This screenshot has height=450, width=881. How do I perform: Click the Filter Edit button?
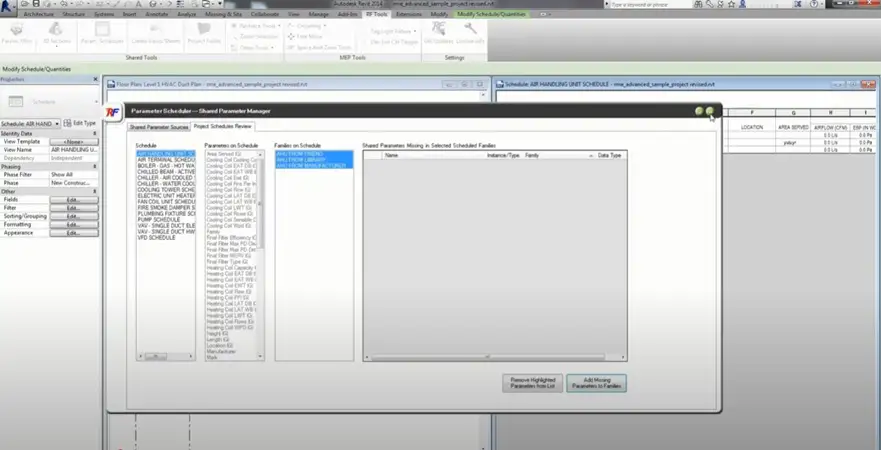[74, 208]
